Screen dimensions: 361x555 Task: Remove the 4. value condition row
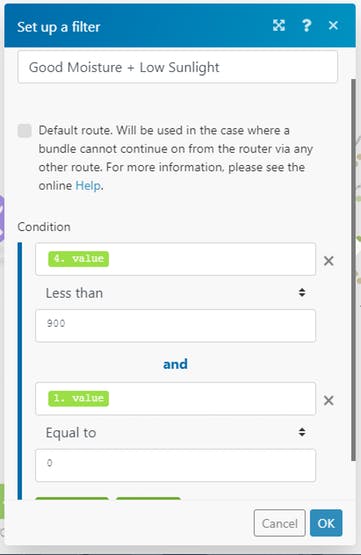click(328, 261)
